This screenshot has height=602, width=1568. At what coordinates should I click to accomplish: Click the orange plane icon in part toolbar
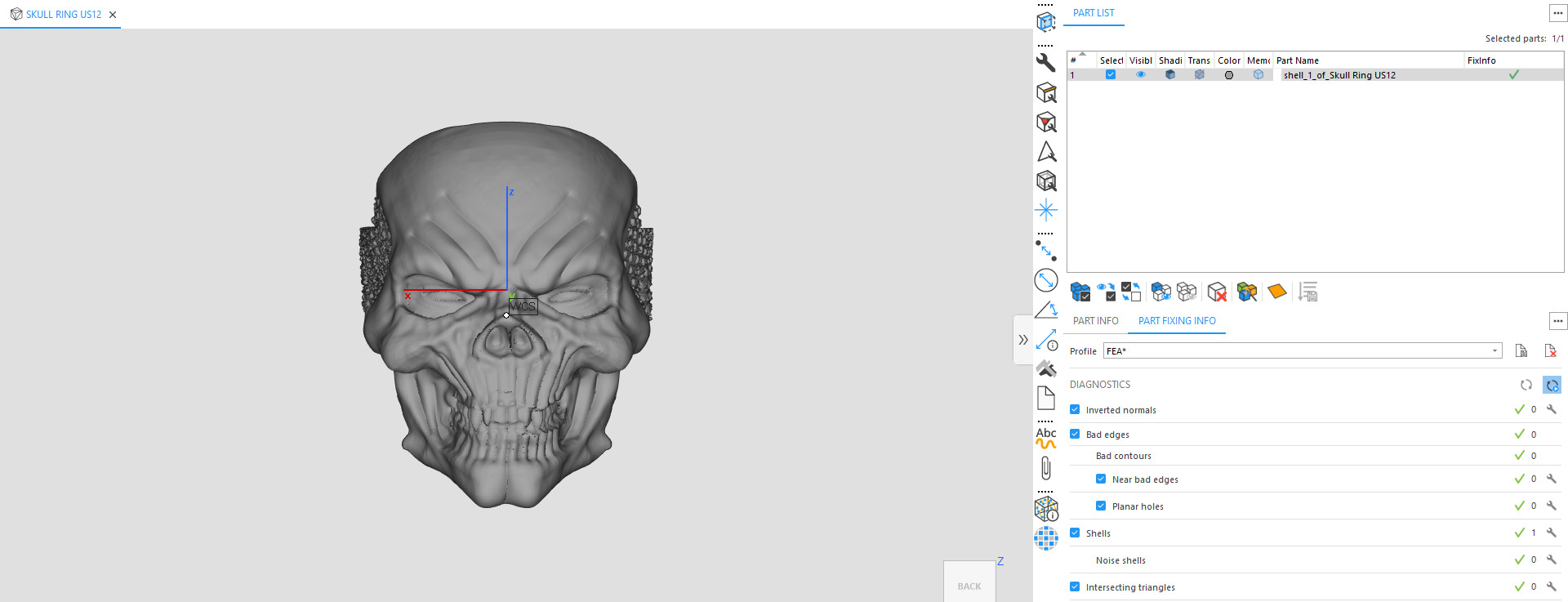1277,292
